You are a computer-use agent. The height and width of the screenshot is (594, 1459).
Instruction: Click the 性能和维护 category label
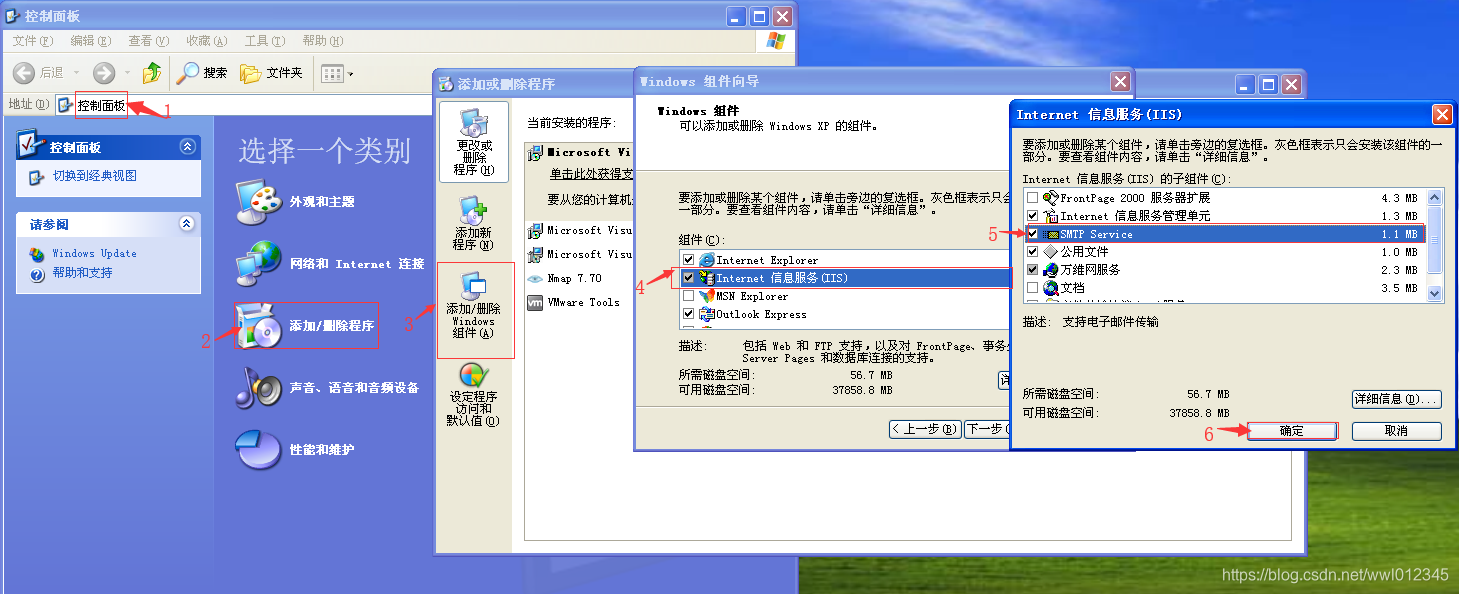[x=322, y=450]
